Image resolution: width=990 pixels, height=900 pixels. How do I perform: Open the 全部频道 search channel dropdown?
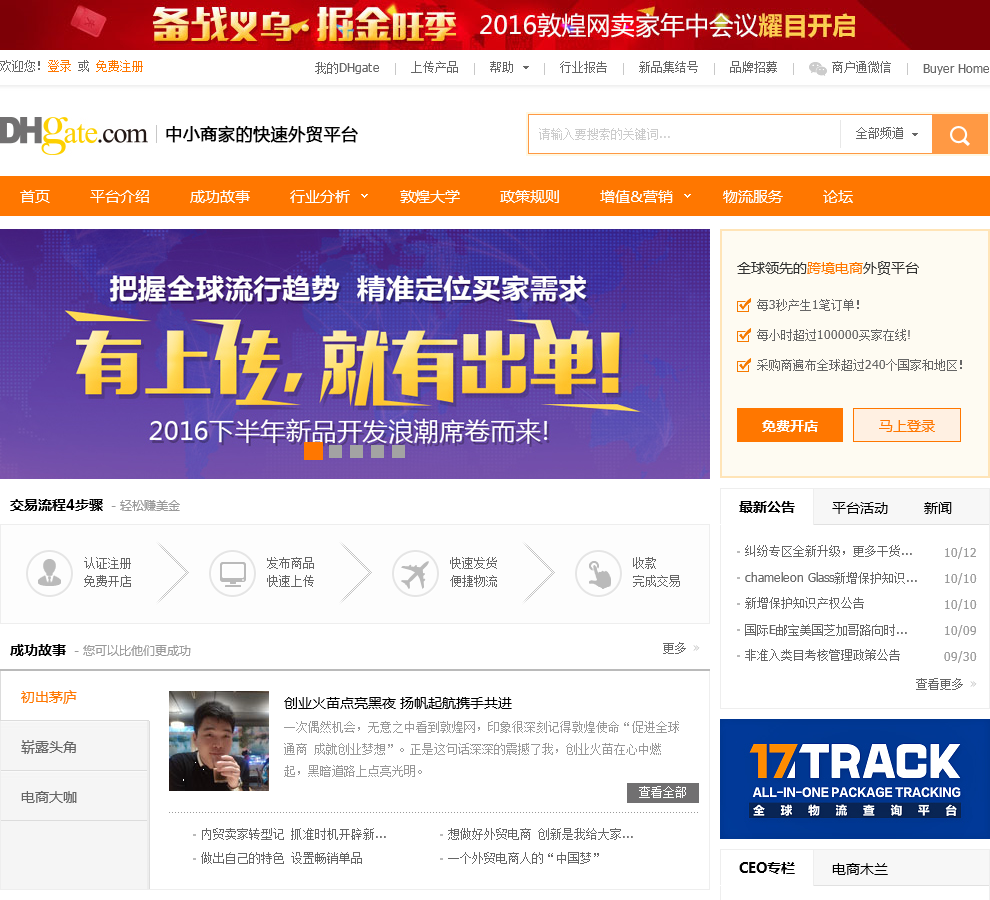pyautogui.click(x=886, y=134)
